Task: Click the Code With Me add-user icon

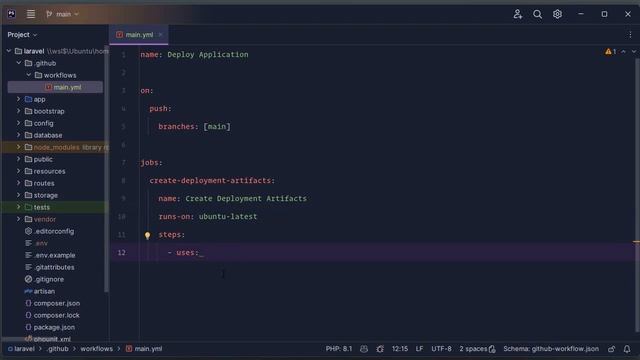Action: [x=518, y=14]
